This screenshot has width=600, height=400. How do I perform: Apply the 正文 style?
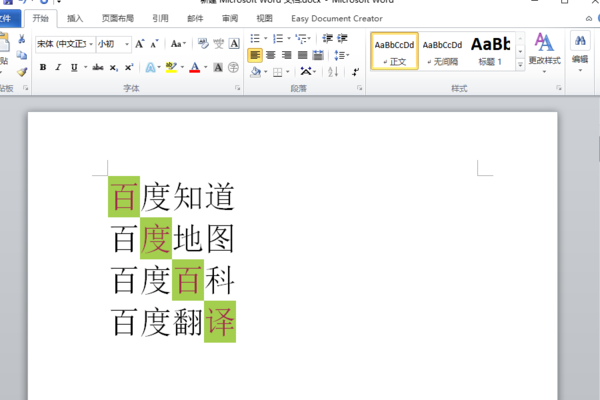tap(395, 51)
